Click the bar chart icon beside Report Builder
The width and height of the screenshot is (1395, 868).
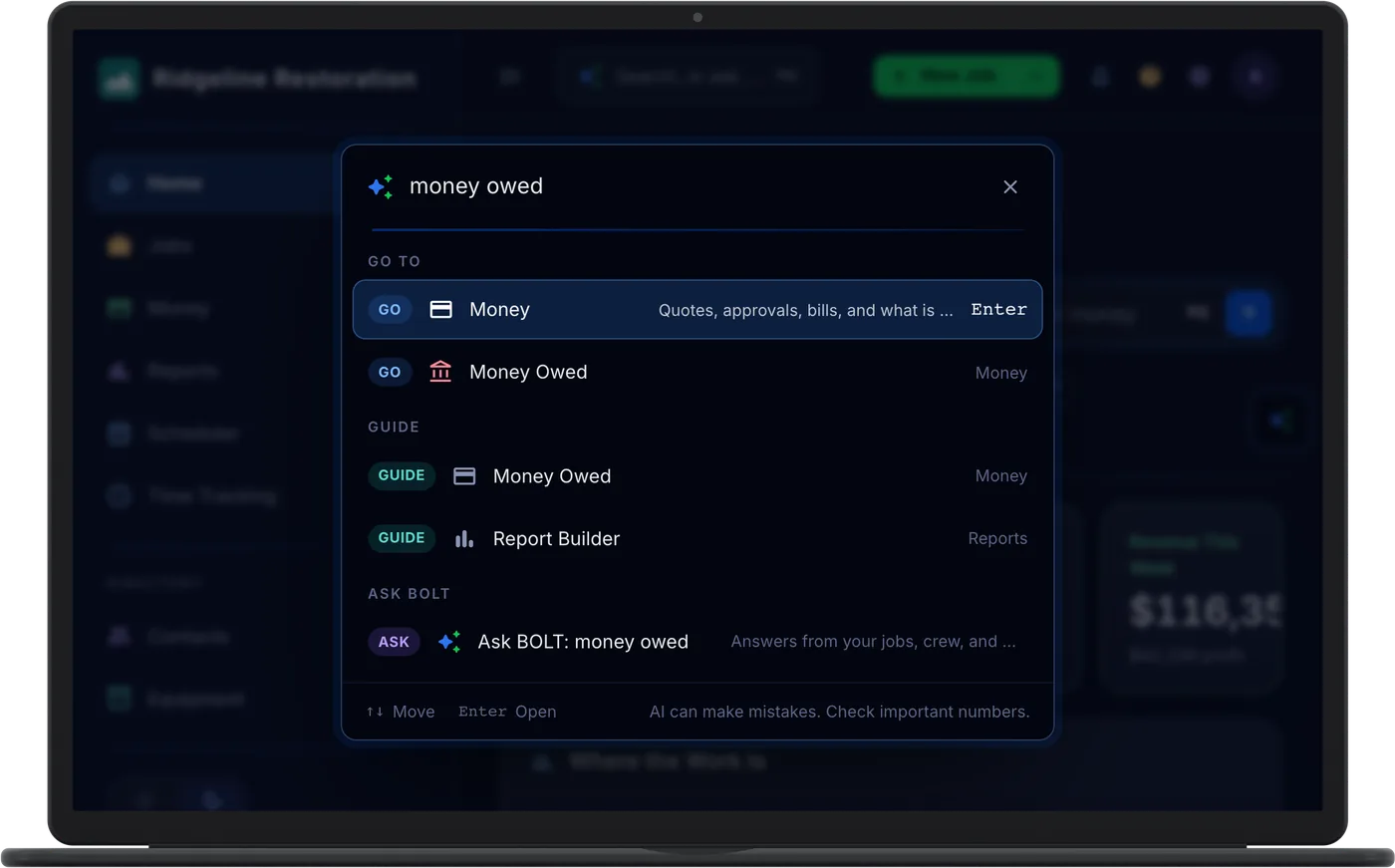(x=464, y=539)
